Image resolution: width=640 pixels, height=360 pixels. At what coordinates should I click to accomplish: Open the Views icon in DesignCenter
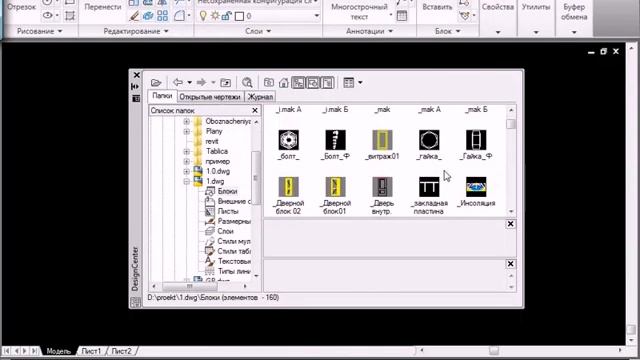coord(349,82)
